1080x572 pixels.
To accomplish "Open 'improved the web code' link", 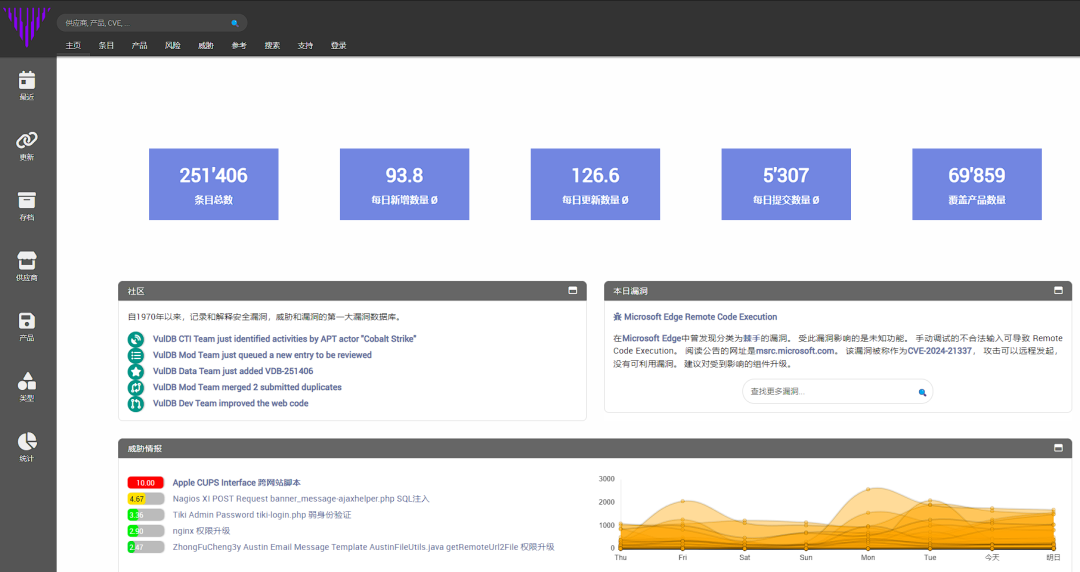I will click(x=230, y=404).
